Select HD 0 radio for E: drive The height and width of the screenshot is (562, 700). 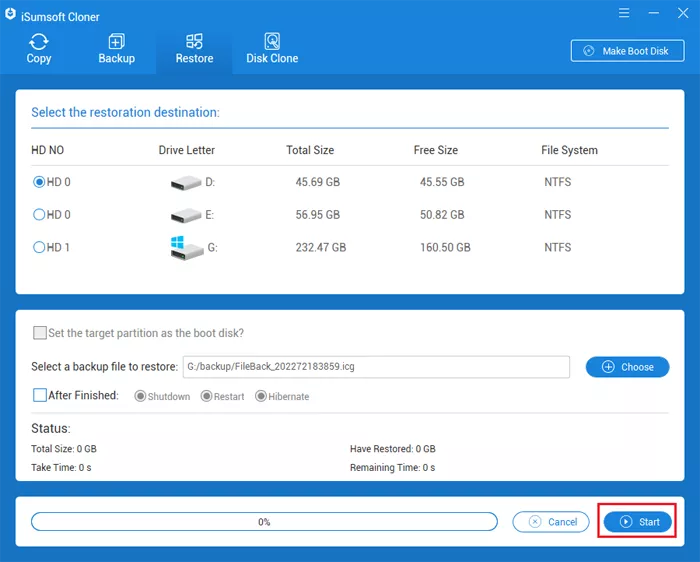[x=40, y=215]
